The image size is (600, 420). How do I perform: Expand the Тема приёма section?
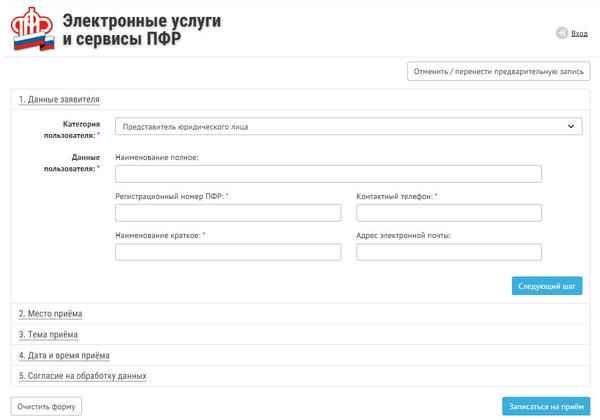point(48,334)
